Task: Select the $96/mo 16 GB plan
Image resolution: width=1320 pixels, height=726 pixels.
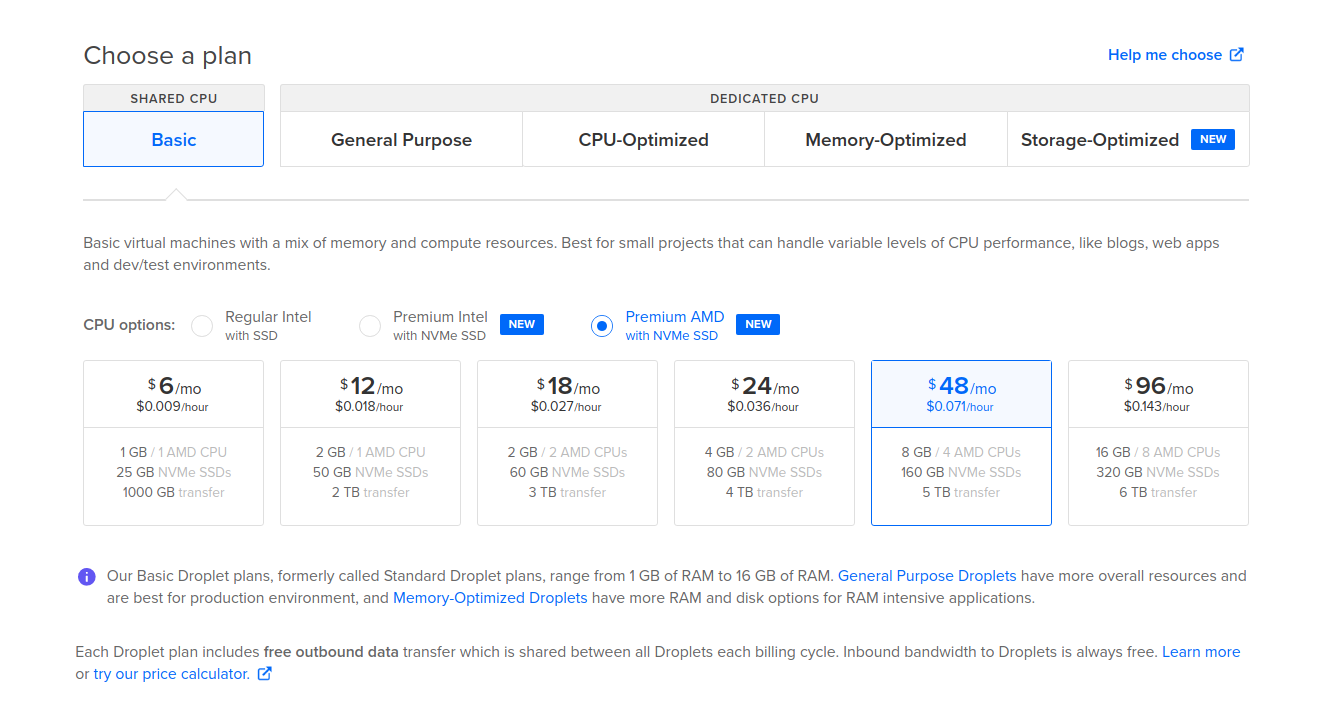Action: point(1158,442)
